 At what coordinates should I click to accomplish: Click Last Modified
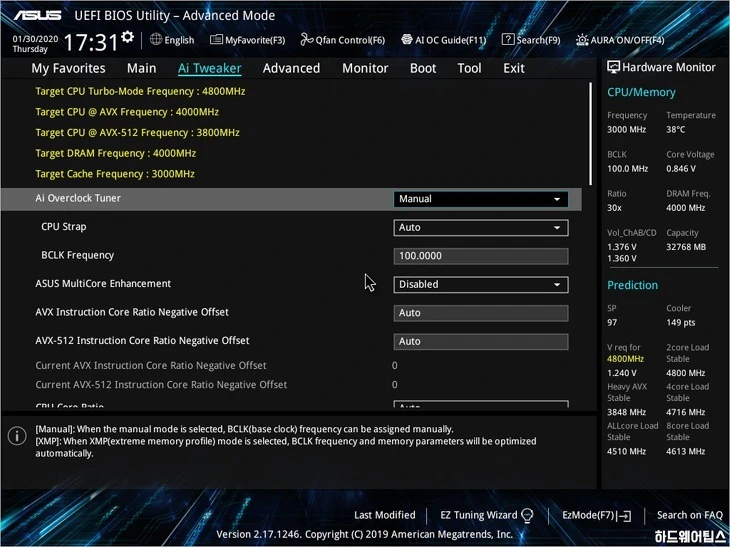coord(385,515)
